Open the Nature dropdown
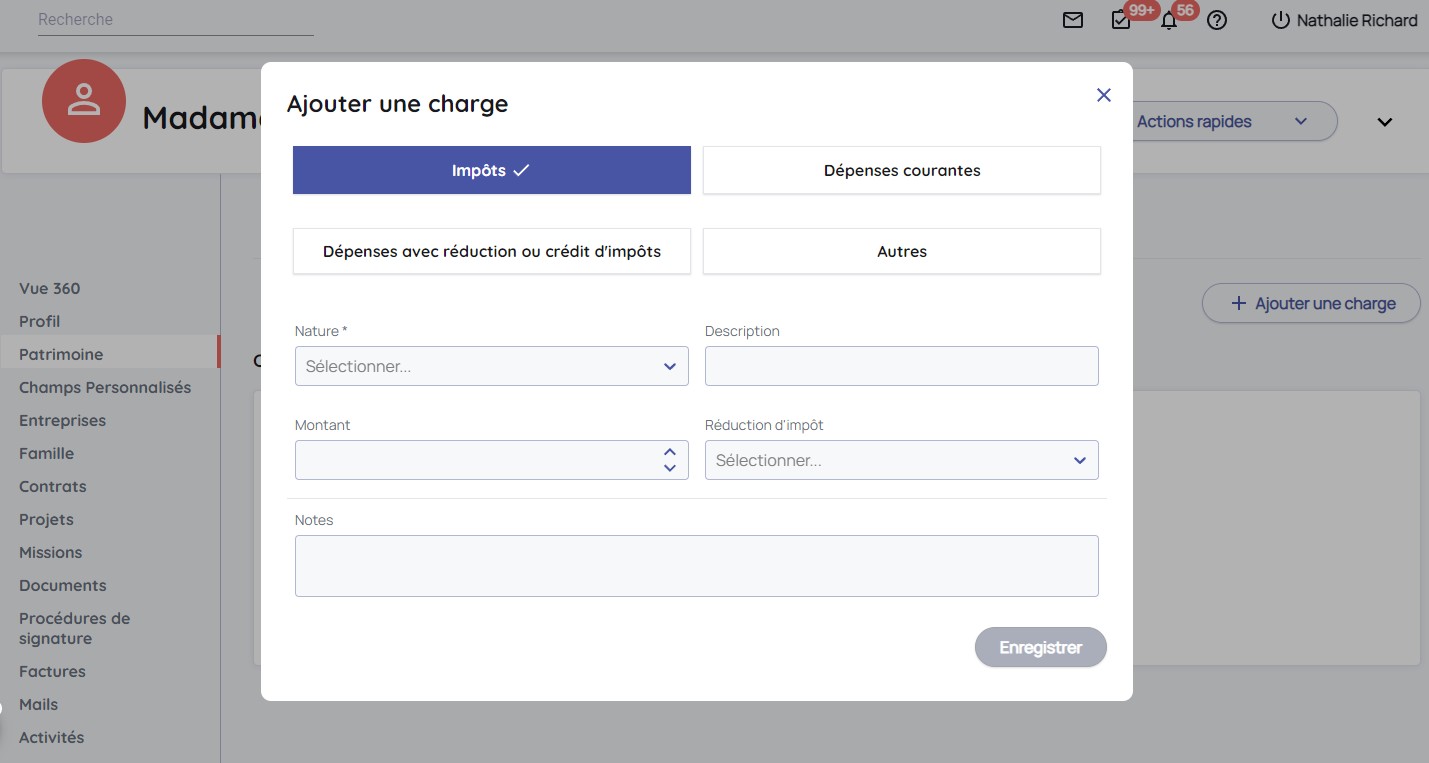Image resolution: width=1429 pixels, height=763 pixels. tap(491, 366)
